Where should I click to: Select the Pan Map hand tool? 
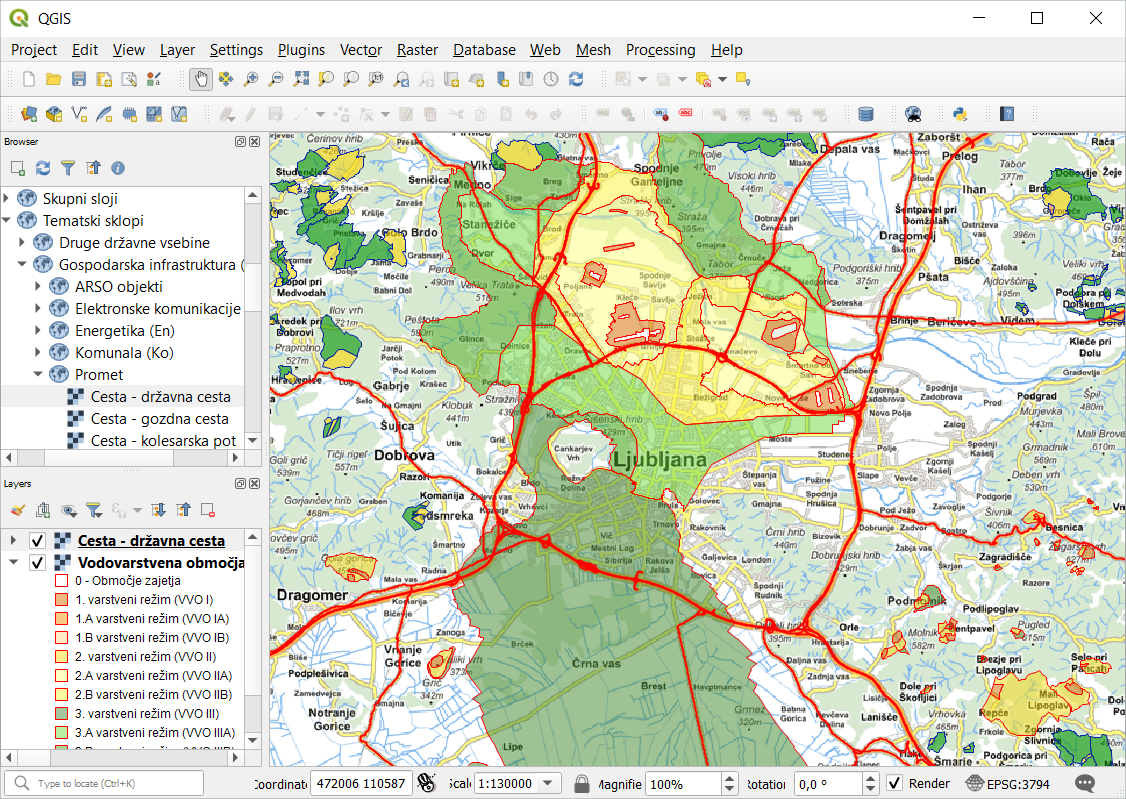[x=202, y=79]
